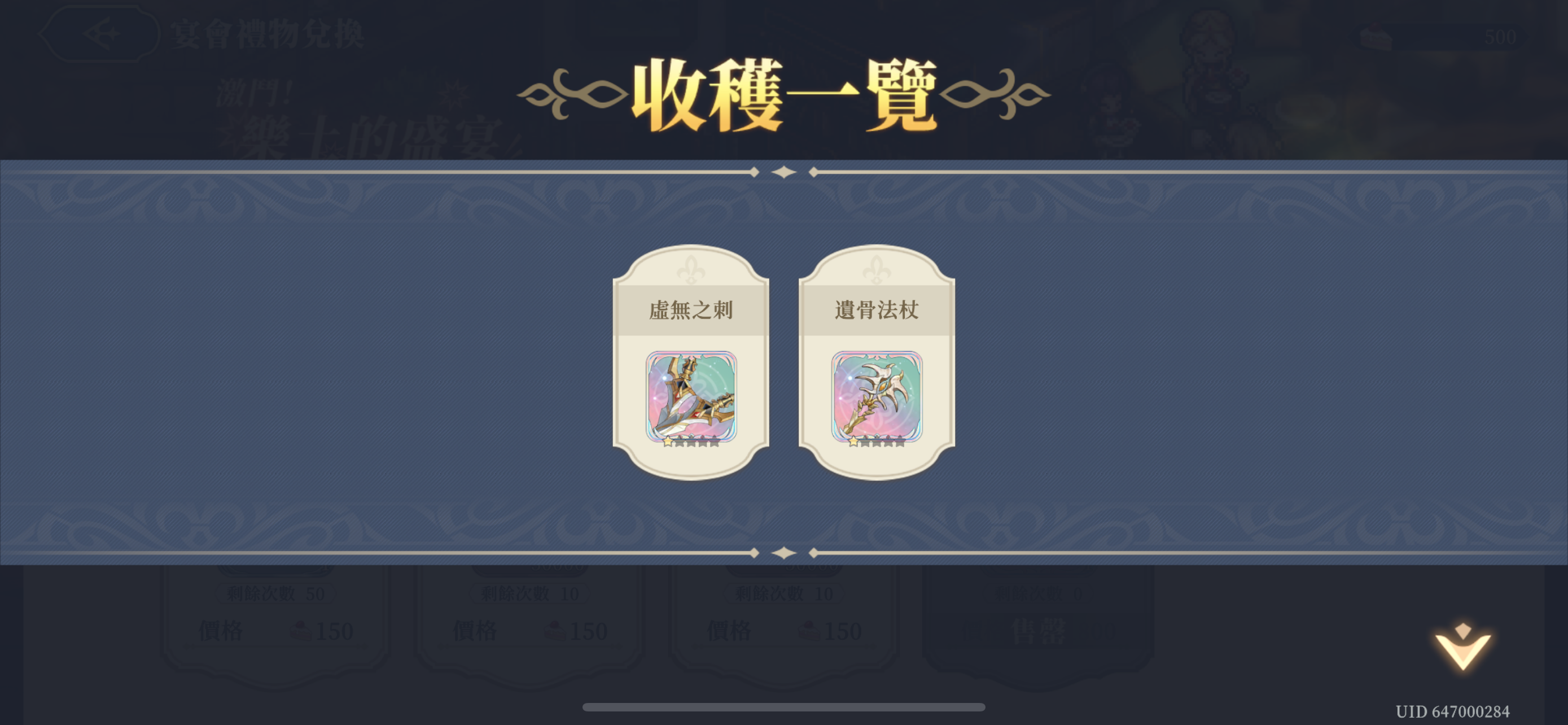
Task: Click the star rating under 遺骨法杖
Action: [x=877, y=442]
